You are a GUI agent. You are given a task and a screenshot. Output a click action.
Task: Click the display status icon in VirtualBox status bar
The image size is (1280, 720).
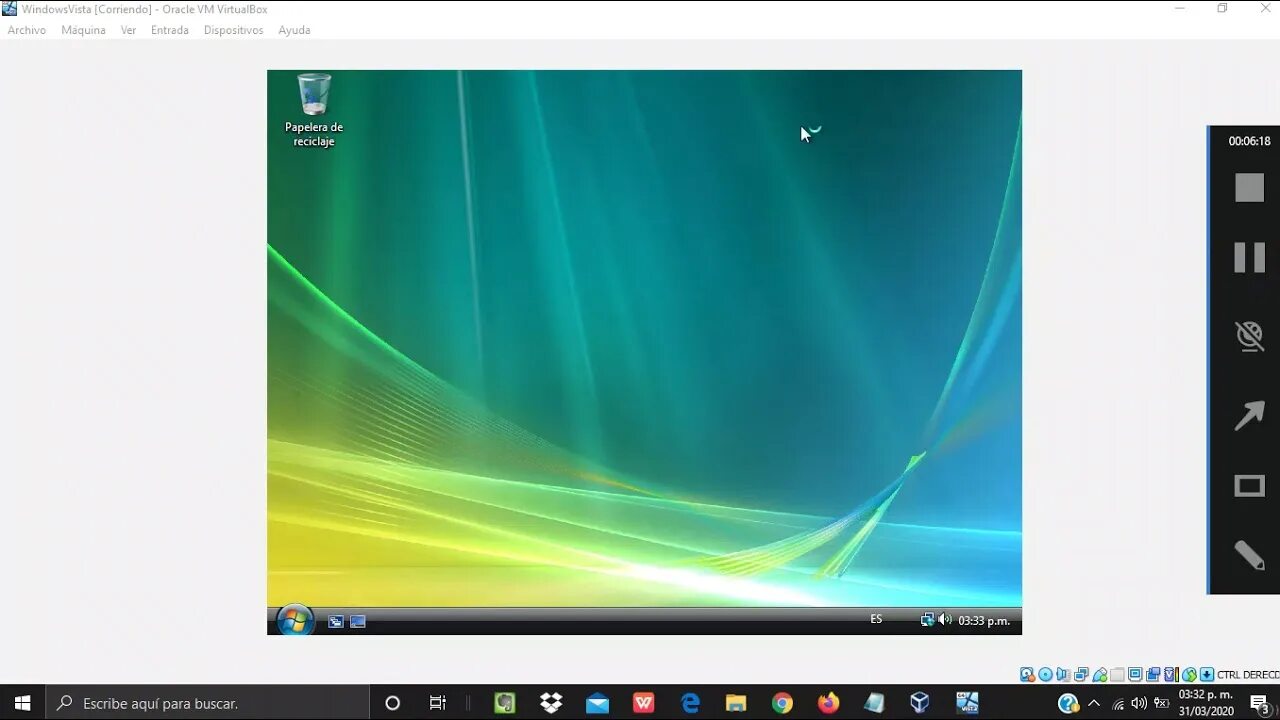pyautogui.click(x=1134, y=674)
